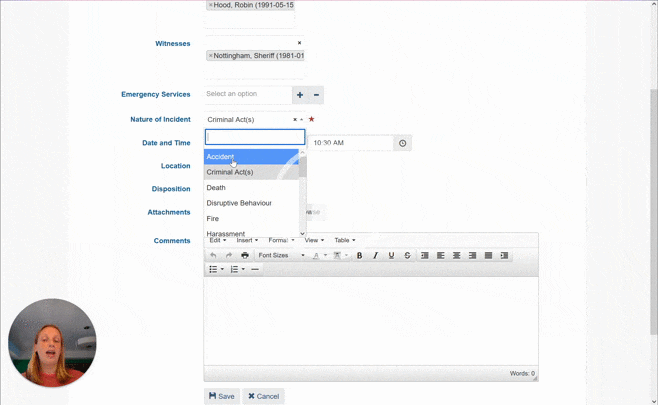Select Disruptive Behaviour from the dropdown list
The width and height of the screenshot is (658, 405).
(x=239, y=203)
